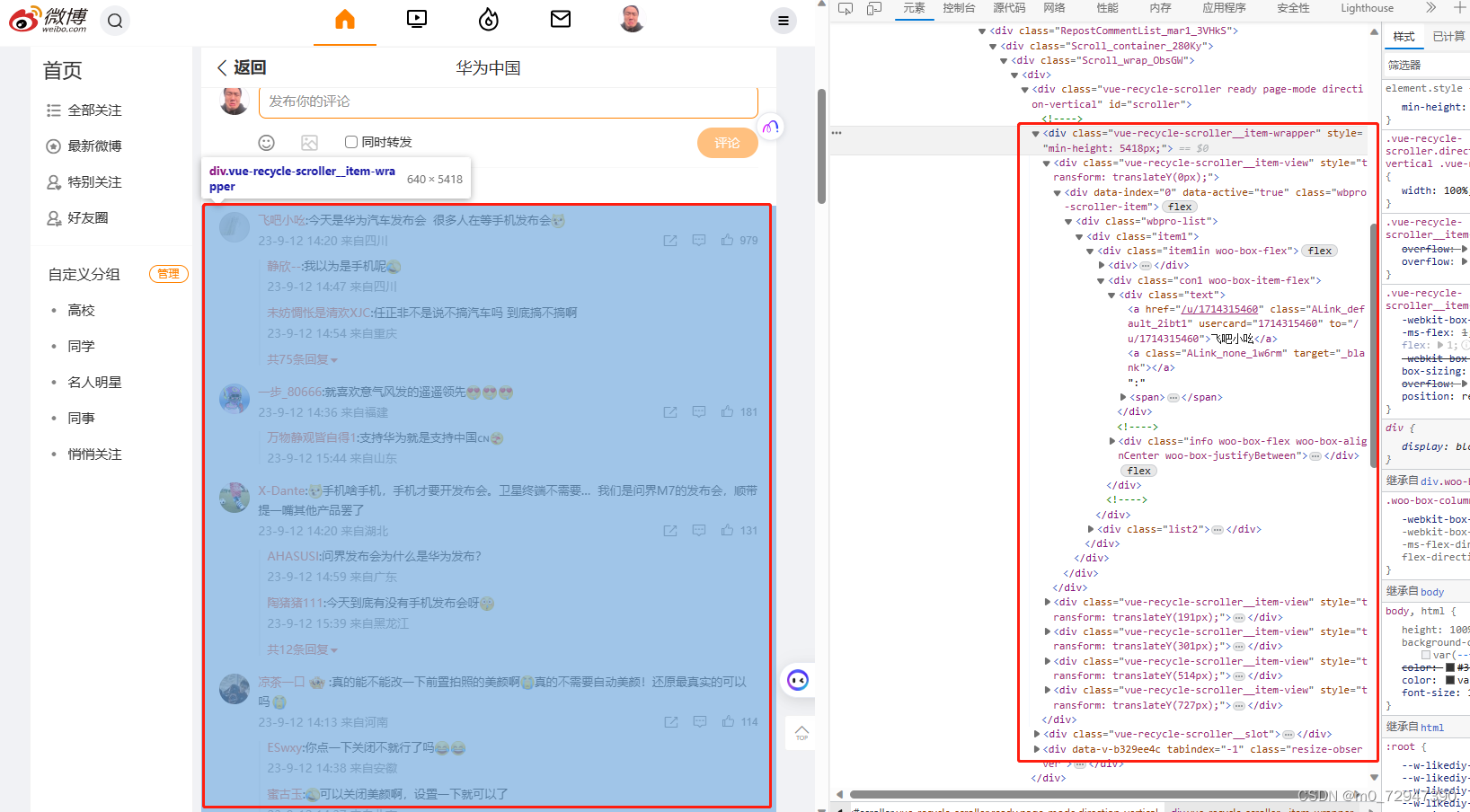This screenshot has width=1470, height=812.
Task: Open the video section icon in header
Action: [417, 19]
